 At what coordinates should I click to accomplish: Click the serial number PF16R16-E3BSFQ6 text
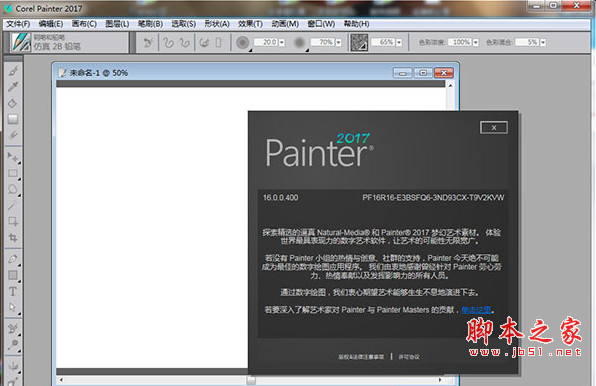point(433,198)
